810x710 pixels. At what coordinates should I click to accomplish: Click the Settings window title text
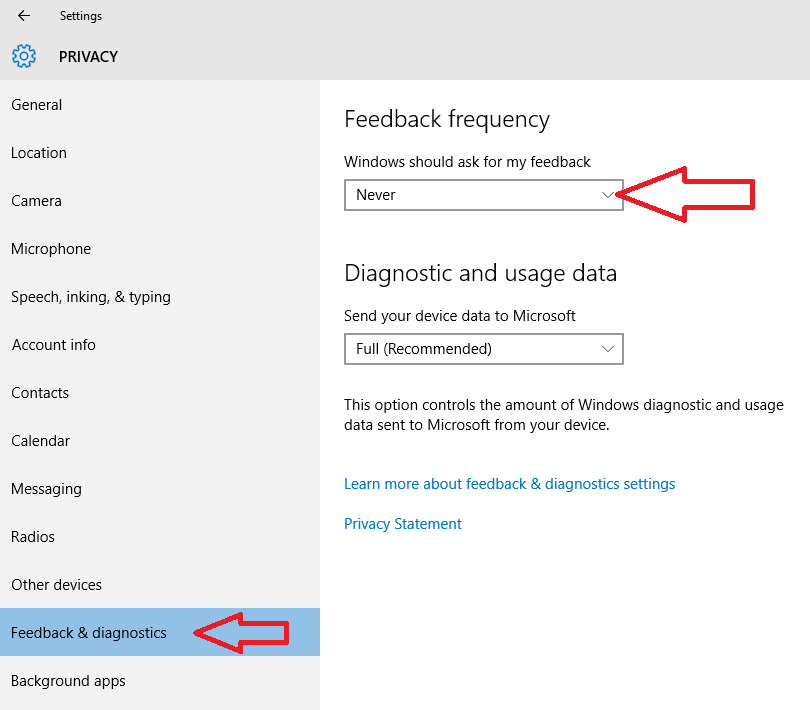[x=81, y=16]
